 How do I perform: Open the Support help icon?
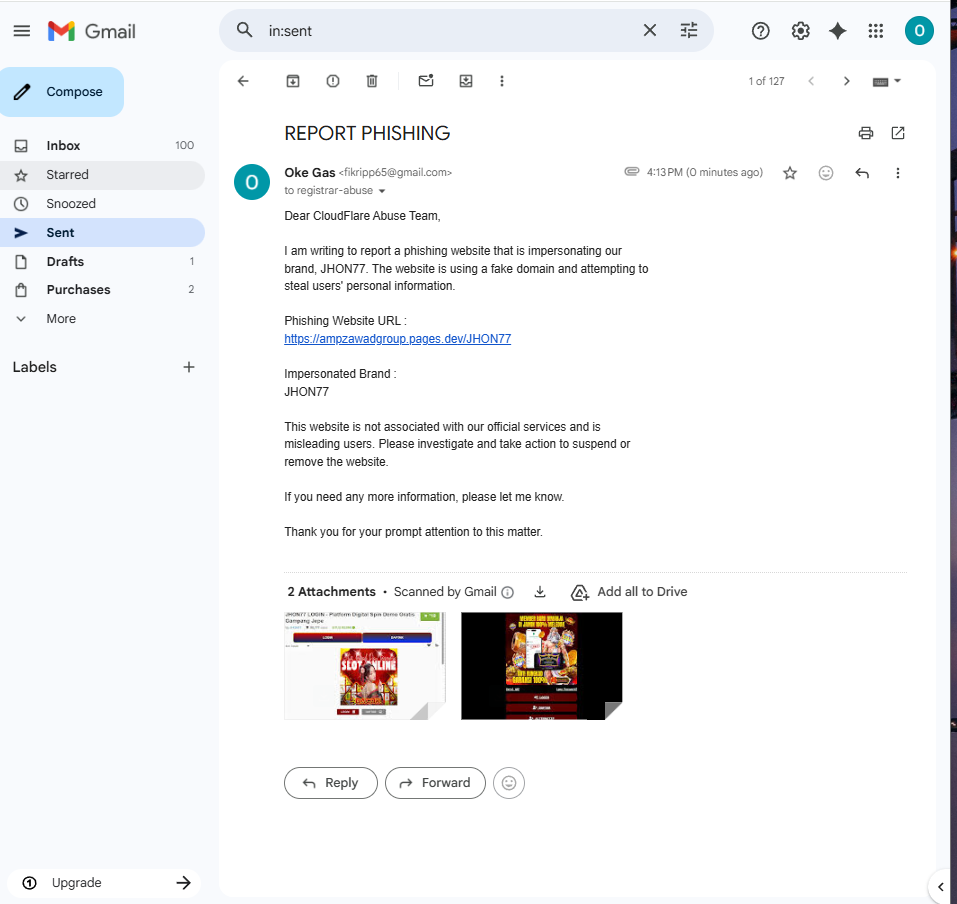(760, 31)
